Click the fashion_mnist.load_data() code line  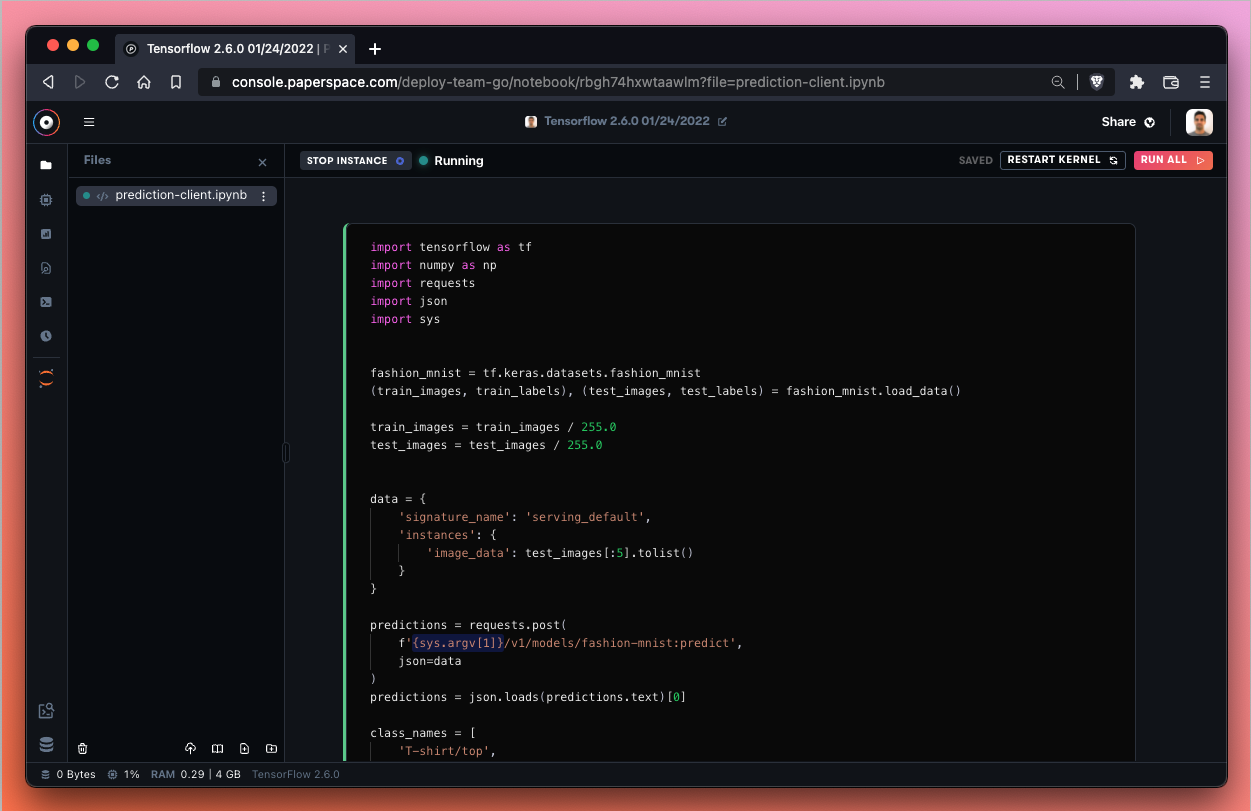tap(665, 391)
